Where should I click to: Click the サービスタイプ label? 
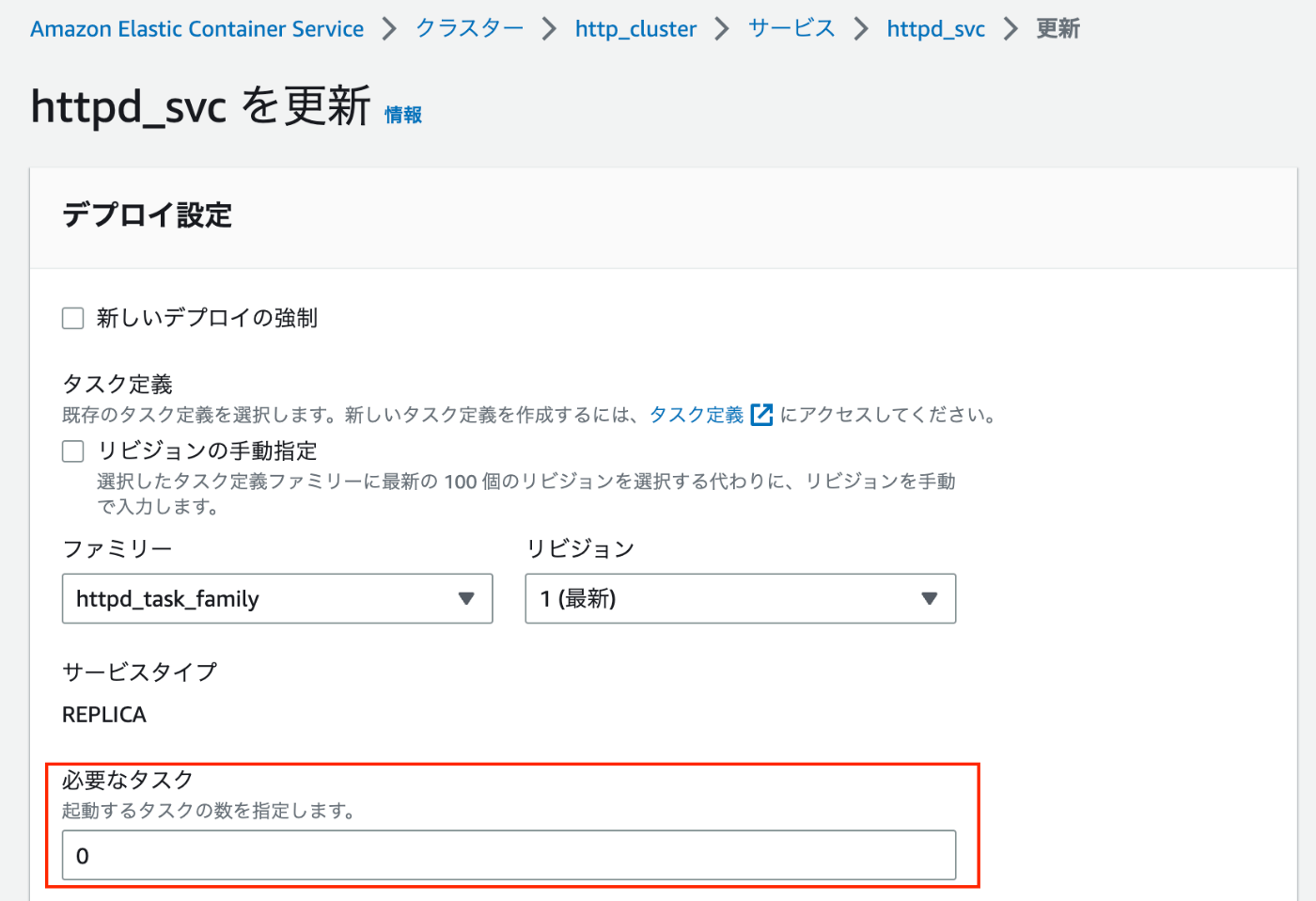point(139,672)
